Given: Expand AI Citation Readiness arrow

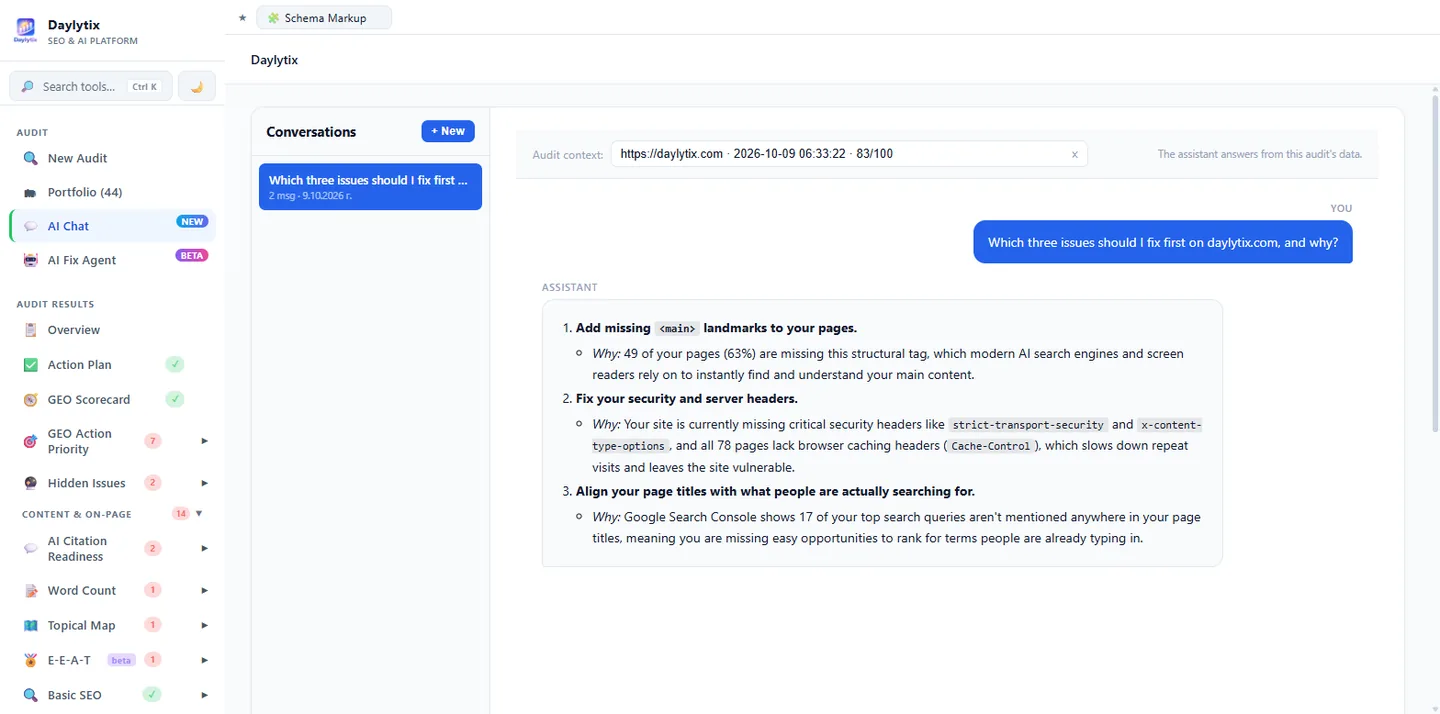Looking at the screenshot, I should pos(204,548).
